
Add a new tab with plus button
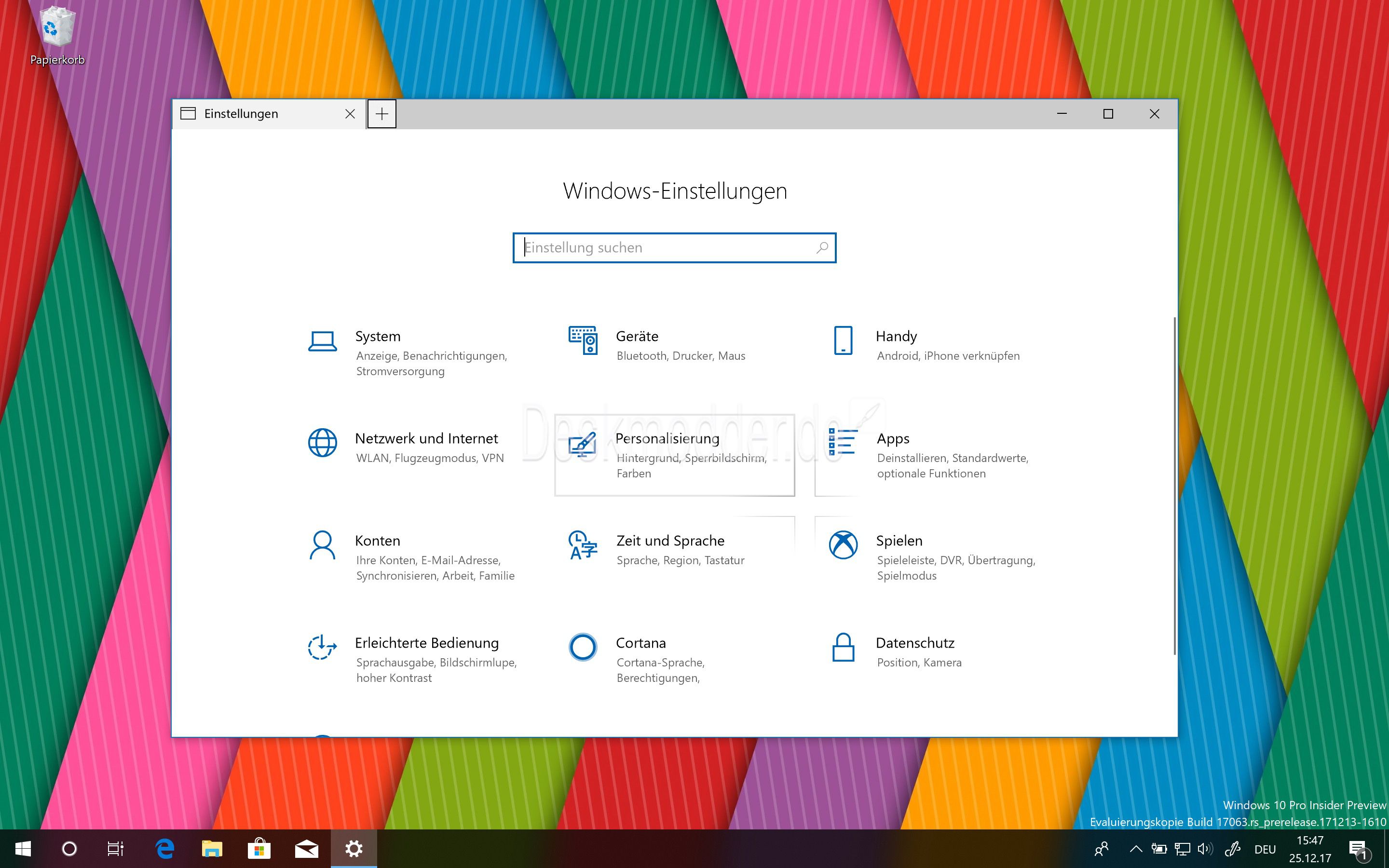[x=381, y=114]
